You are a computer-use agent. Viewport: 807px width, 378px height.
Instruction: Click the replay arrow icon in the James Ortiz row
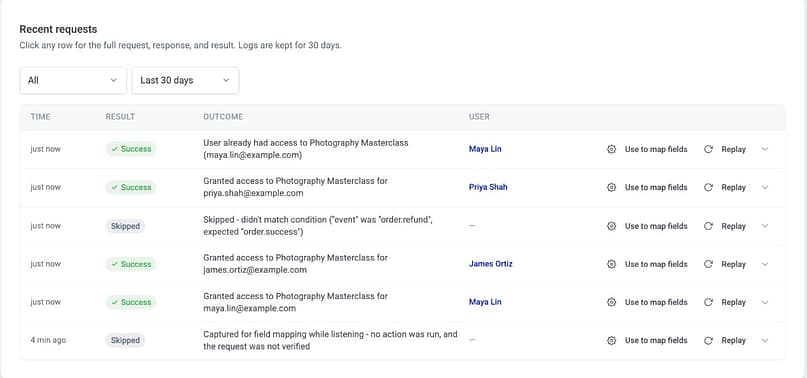pyautogui.click(x=708, y=264)
